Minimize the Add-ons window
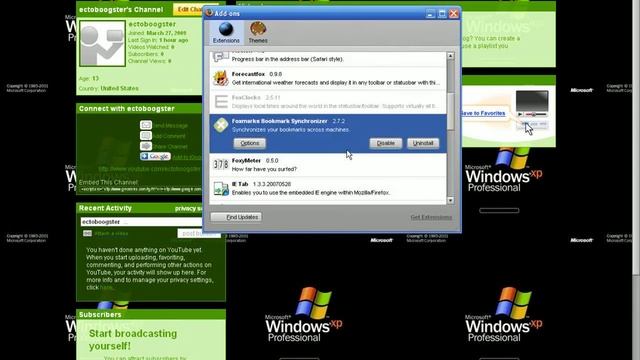640x360 pixels. [430, 14]
